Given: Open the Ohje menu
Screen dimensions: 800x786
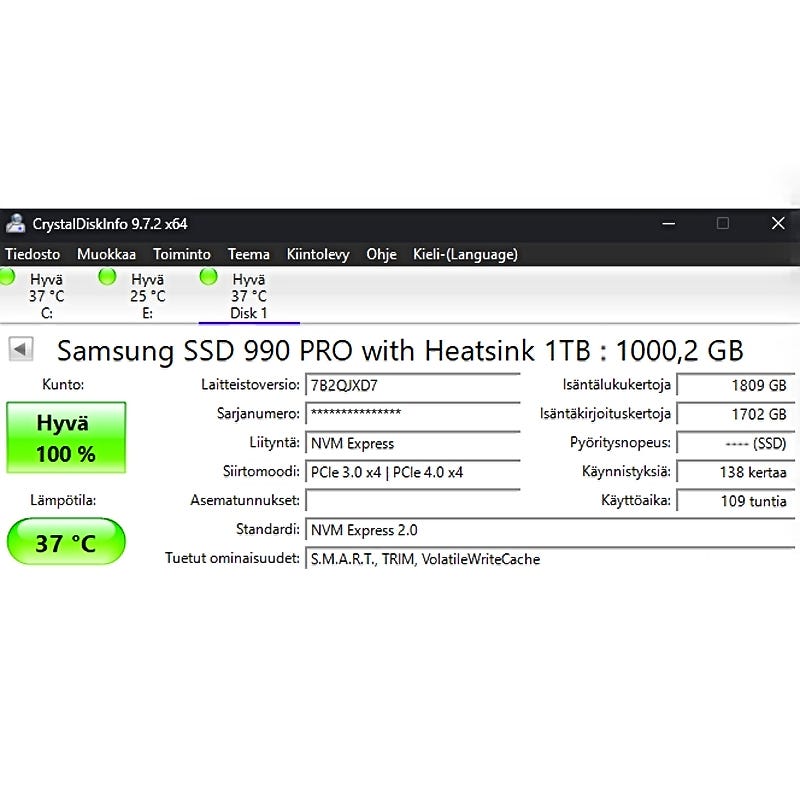Looking at the screenshot, I should point(381,254).
